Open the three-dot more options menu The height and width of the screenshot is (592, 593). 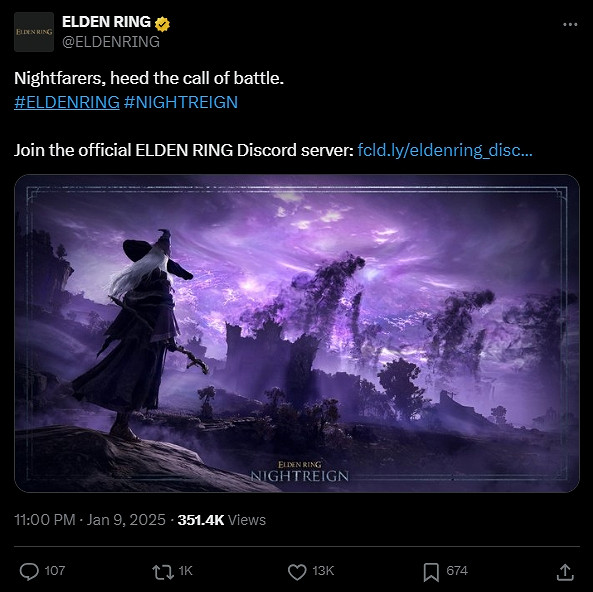click(570, 25)
